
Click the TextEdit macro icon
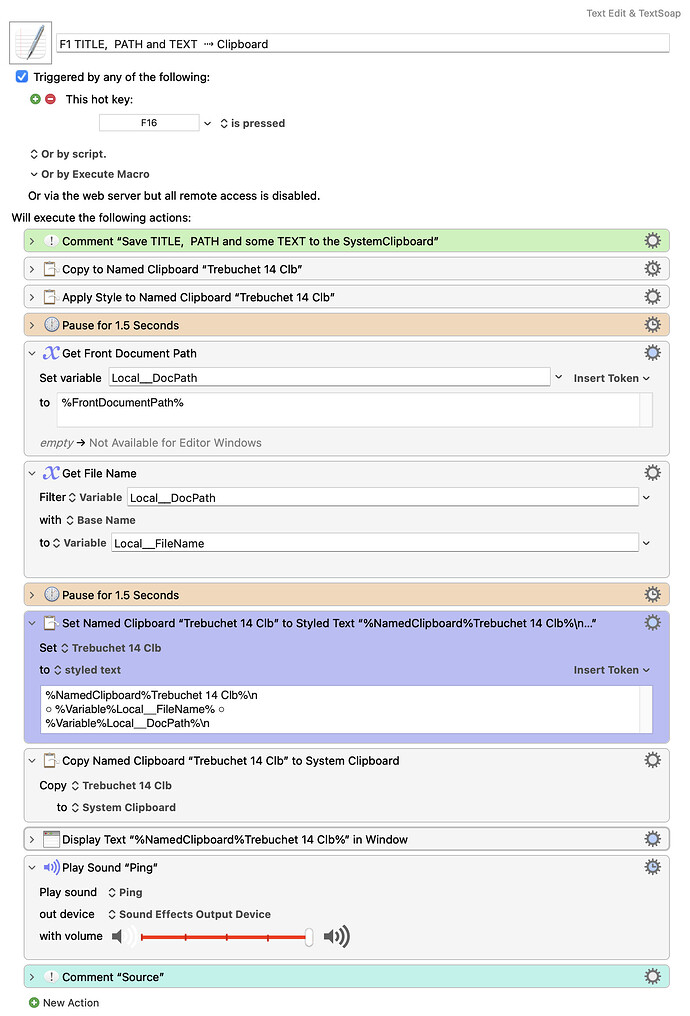coord(30,43)
